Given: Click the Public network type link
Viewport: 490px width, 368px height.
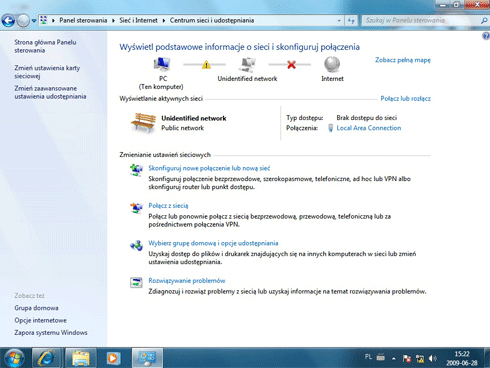Looking at the screenshot, I should coord(182,128).
